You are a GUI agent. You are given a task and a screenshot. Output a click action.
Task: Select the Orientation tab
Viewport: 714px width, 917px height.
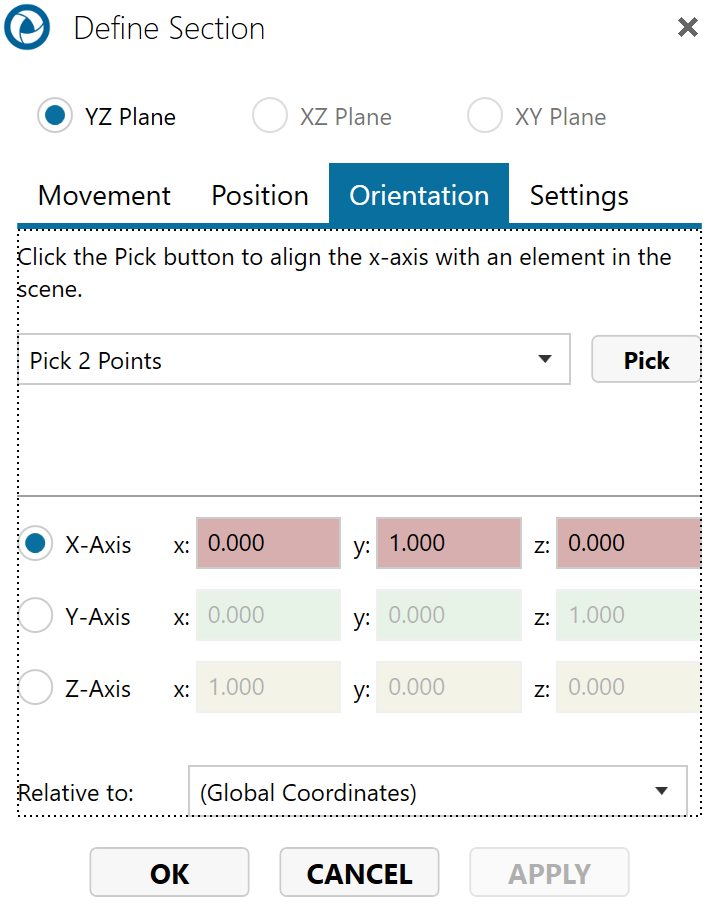419,195
